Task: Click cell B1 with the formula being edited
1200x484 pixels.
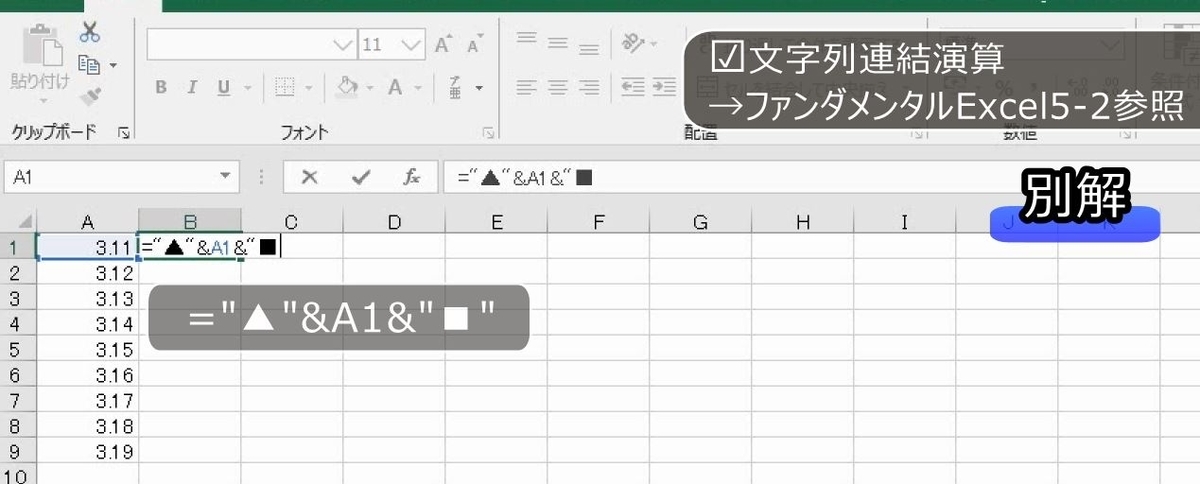Action: [x=190, y=247]
